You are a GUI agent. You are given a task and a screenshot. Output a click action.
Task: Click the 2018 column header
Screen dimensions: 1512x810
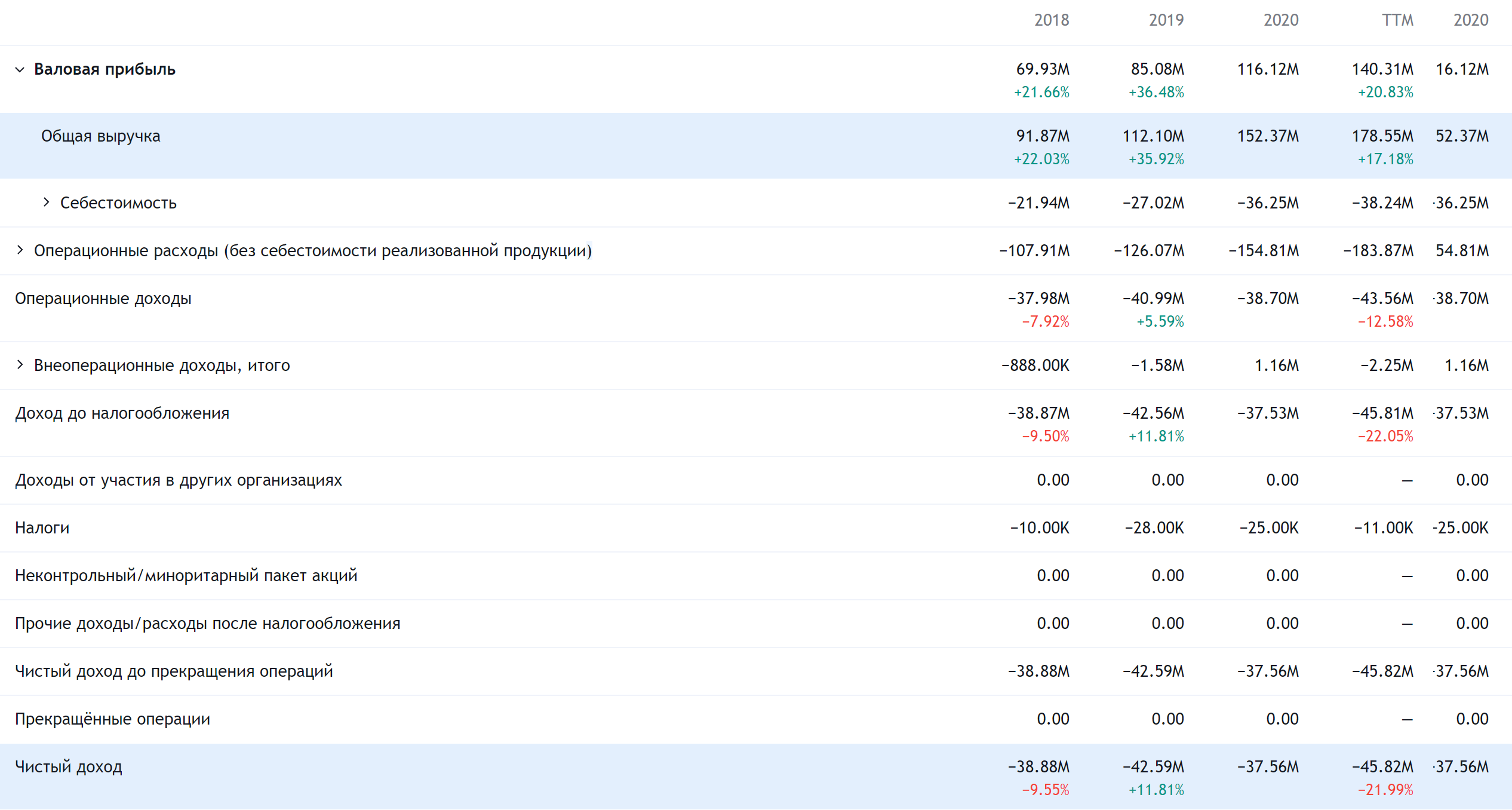click(x=1052, y=20)
